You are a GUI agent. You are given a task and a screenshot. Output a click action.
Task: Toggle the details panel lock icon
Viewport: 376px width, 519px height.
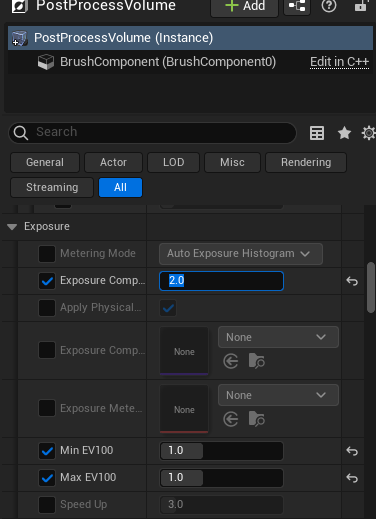tap(361, 6)
